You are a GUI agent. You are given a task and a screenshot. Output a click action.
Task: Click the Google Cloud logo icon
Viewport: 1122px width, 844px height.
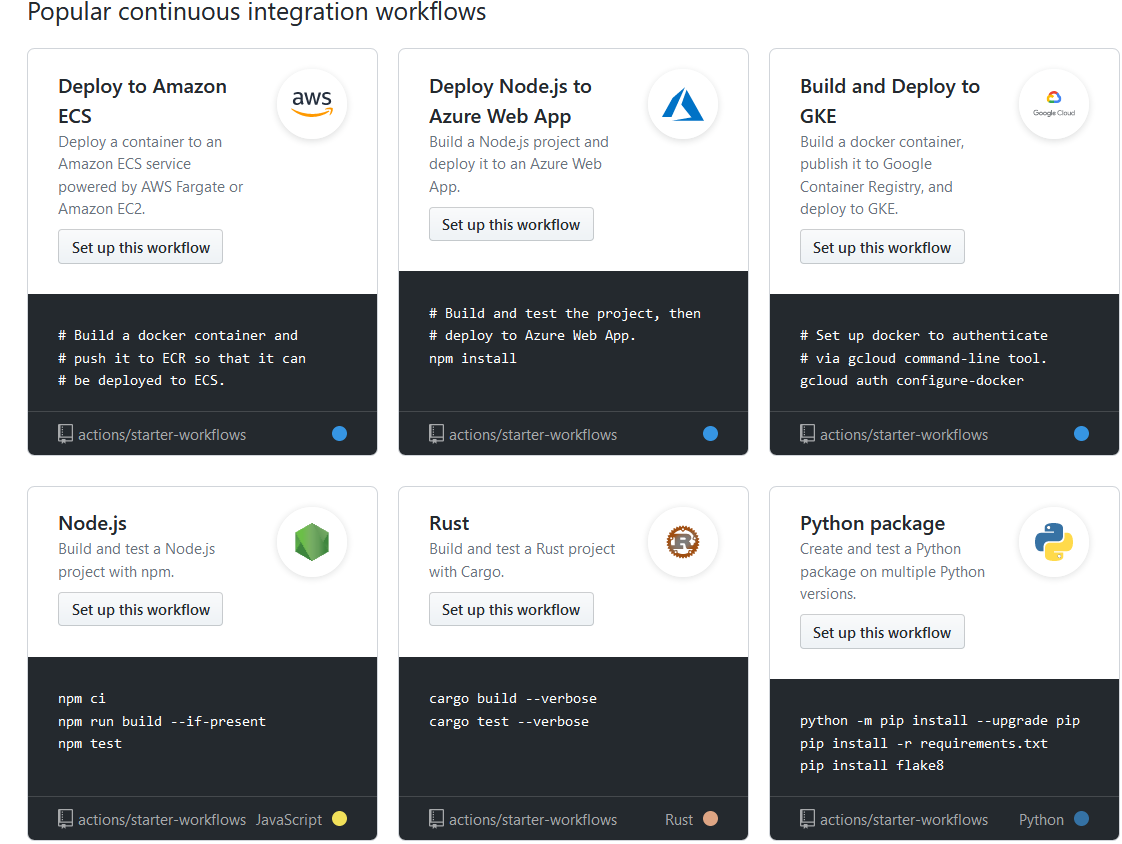click(1054, 103)
